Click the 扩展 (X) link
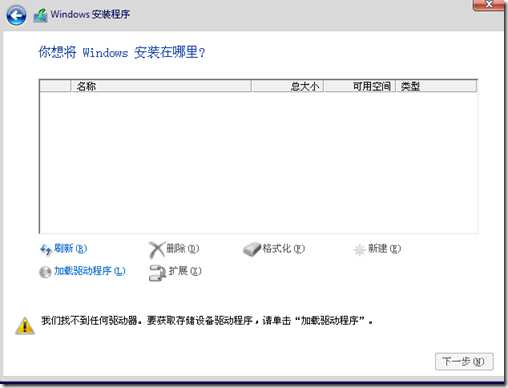Image resolution: width=508 pixels, height=388 pixels. click(x=185, y=271)
